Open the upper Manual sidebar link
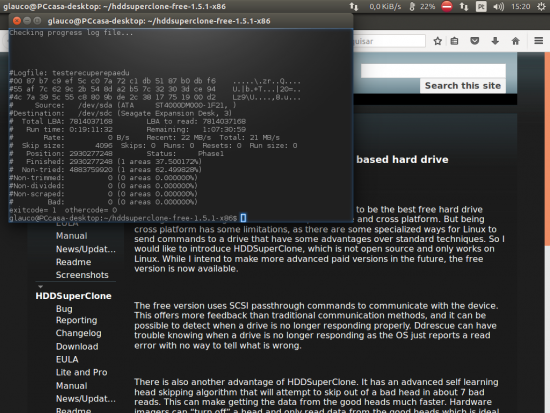 [x=72, y=236]
